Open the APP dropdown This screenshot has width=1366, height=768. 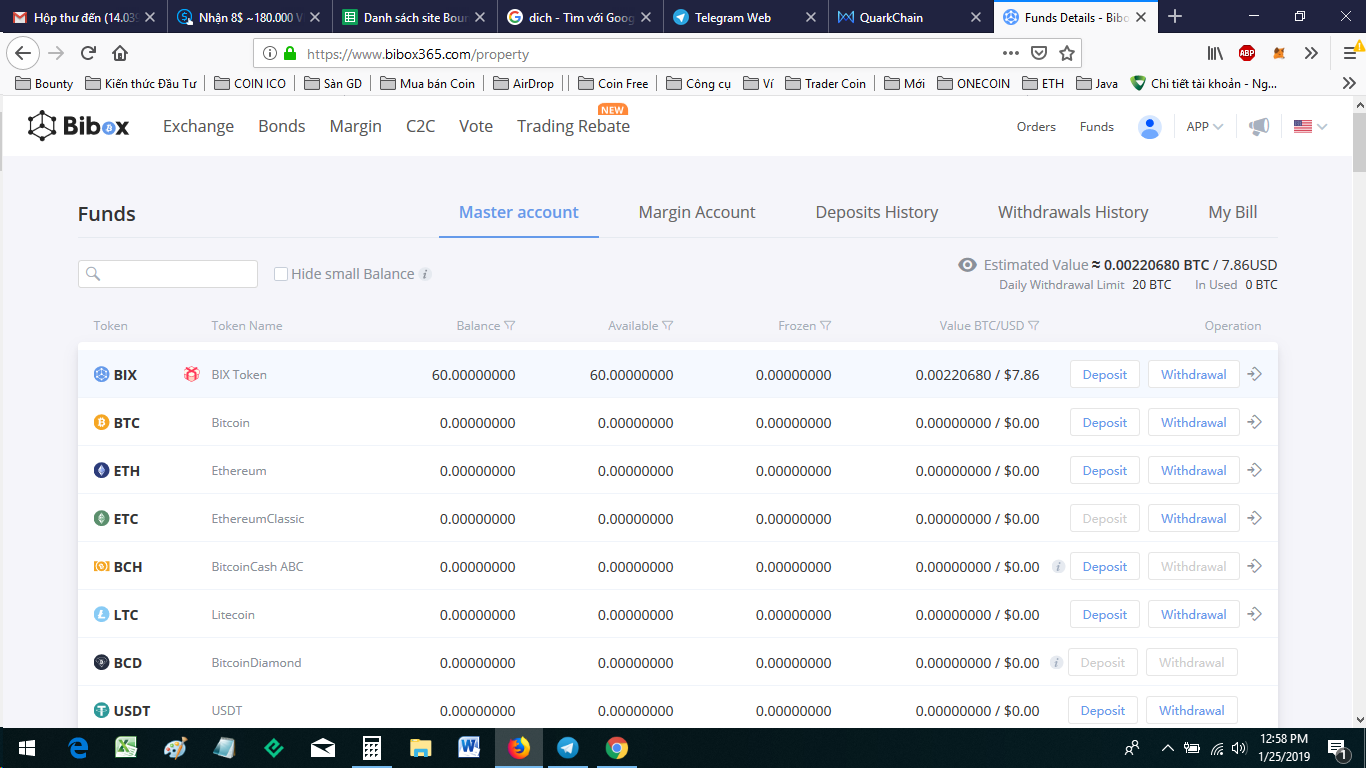click(1204, 127)
